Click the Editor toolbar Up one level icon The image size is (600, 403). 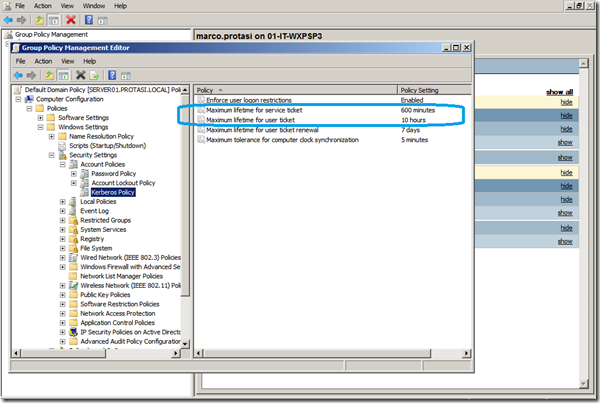click(x=49, y=75)
